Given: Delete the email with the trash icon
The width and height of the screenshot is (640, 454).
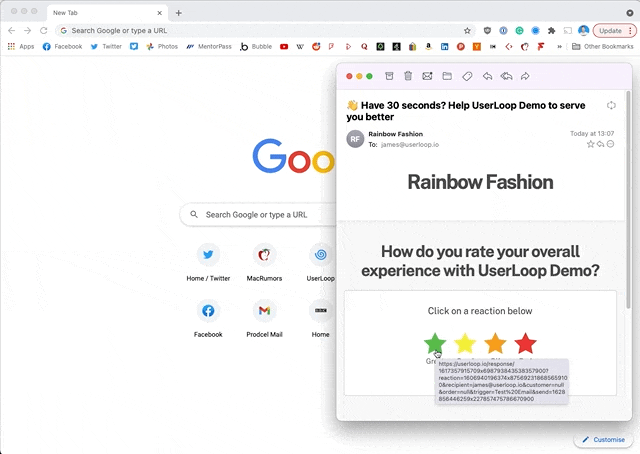Looking at the screenshot, I should pos(408,76).
